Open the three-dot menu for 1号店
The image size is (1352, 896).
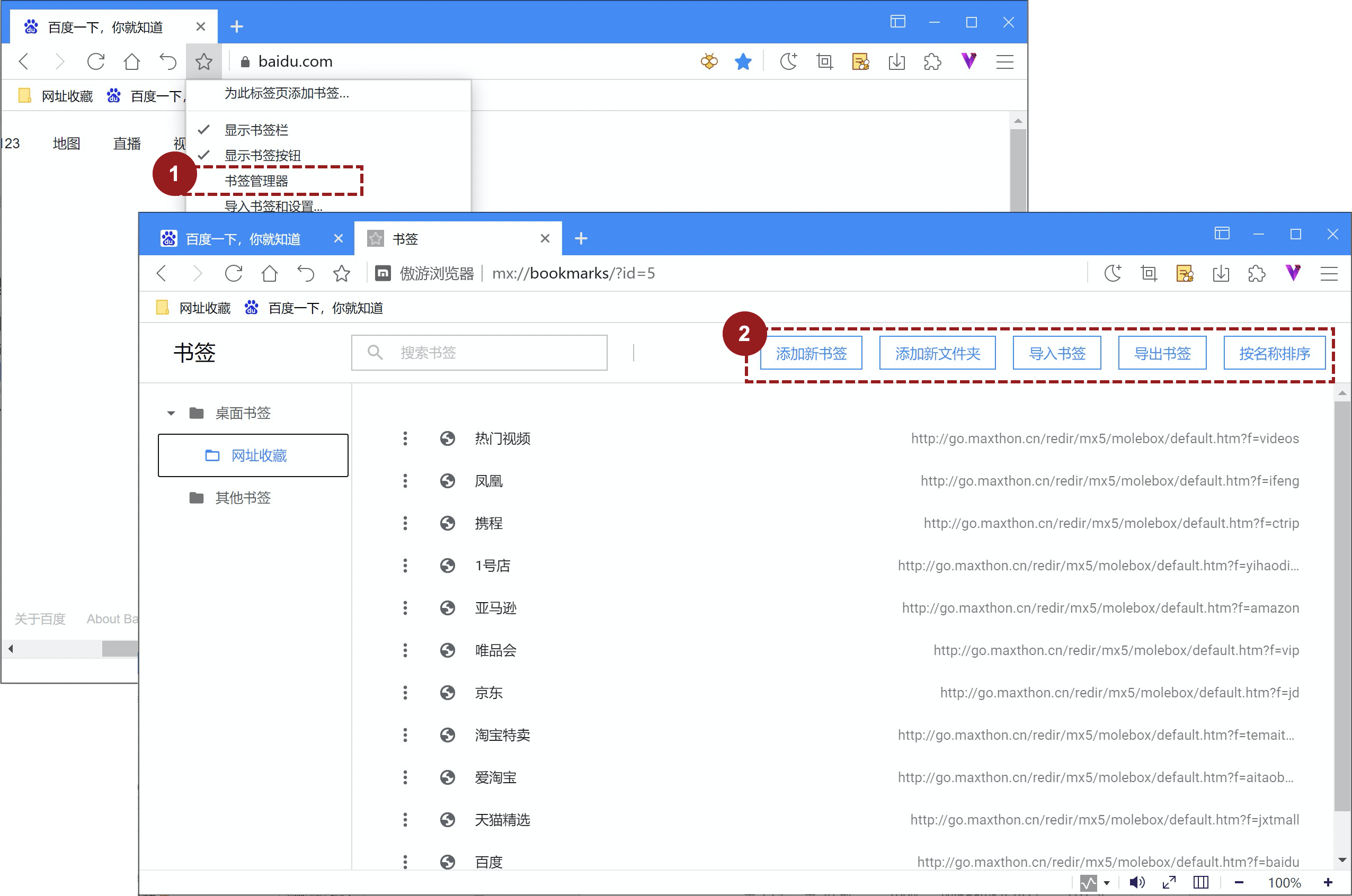(x=405, y=565)
